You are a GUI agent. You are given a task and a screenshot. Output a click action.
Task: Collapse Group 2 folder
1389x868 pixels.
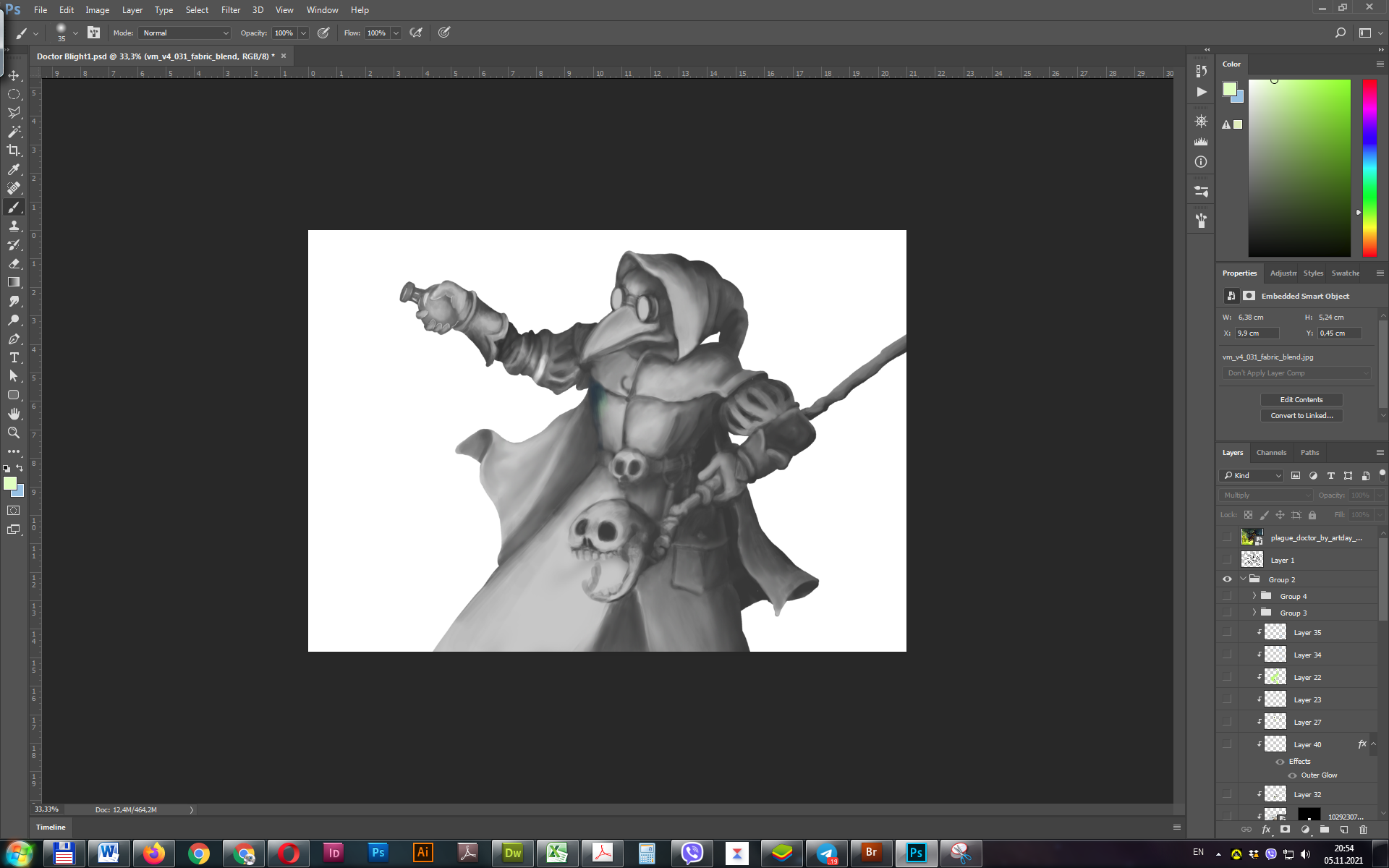click(x=1243, y=579)
